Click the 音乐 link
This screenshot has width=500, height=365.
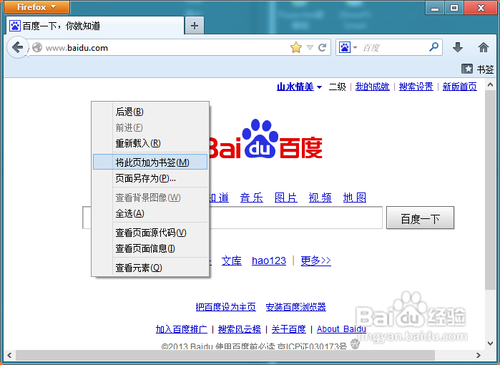point(251,198)
